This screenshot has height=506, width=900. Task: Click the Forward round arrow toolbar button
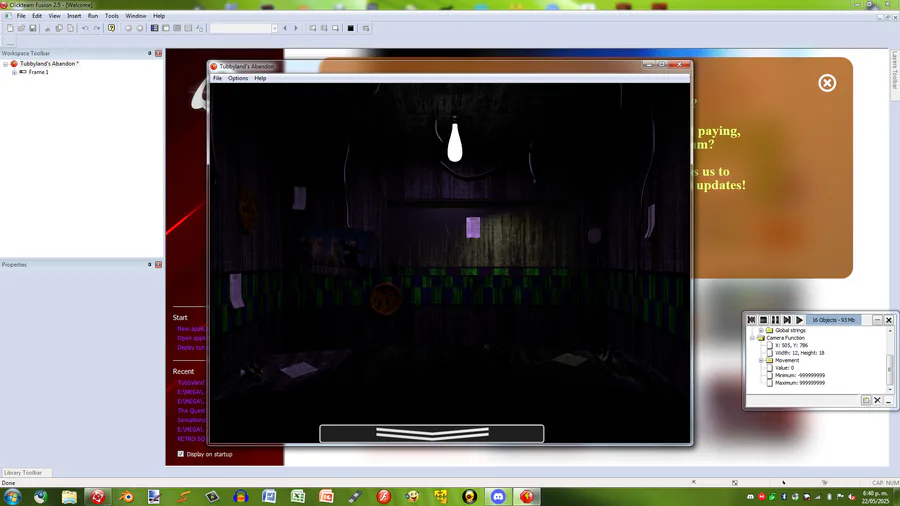(139, 28)
